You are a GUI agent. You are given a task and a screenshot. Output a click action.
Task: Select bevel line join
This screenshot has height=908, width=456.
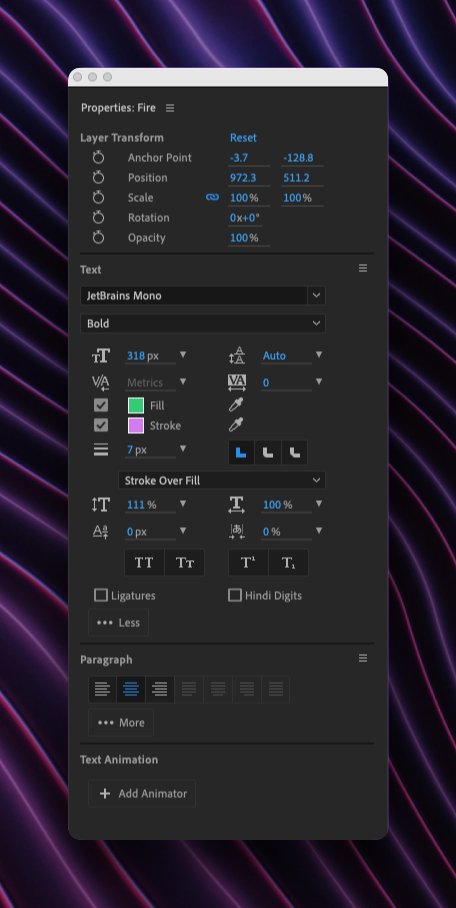[294, 452]
